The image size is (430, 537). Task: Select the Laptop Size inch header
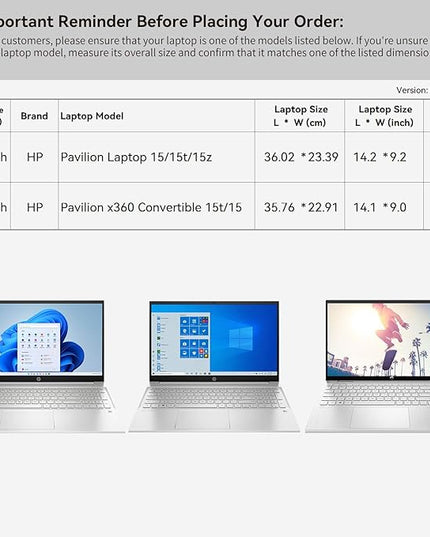384,116
